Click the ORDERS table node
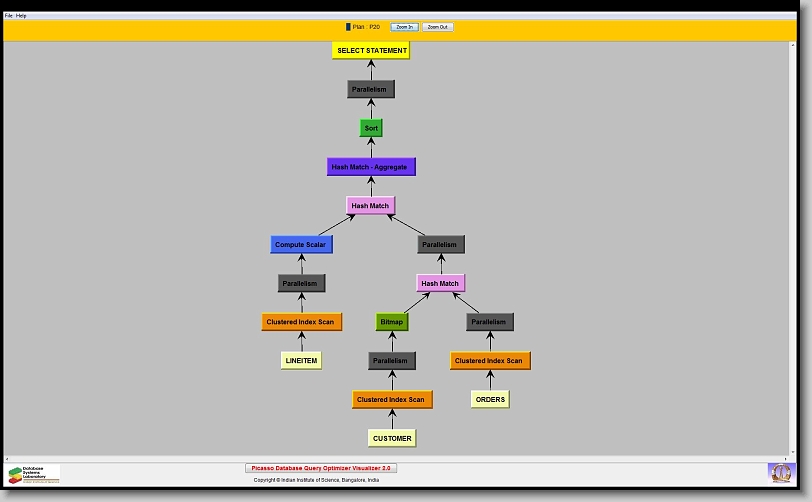The image size is (812, 502). [x=490, y=399]
